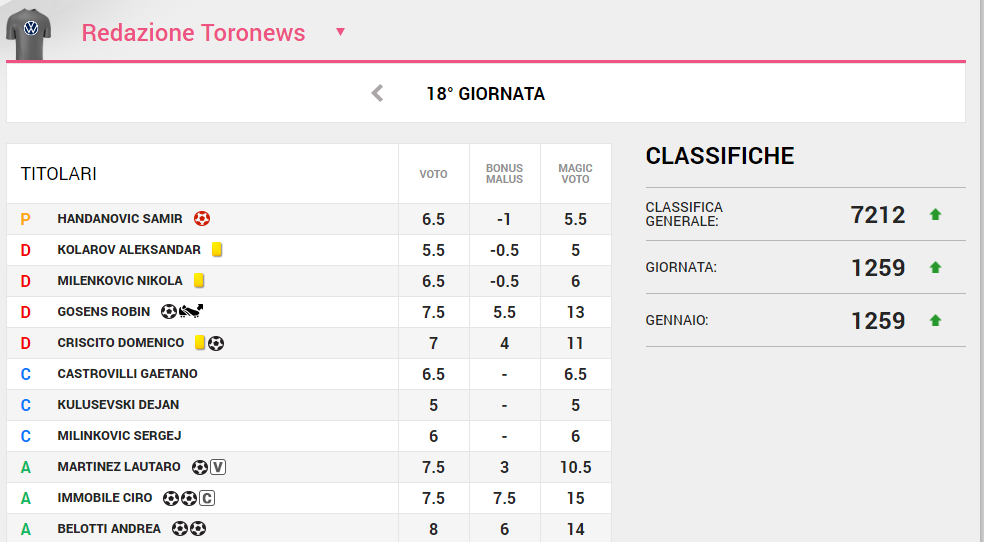Image resolution: width=984 pixels, height=542 pixels.
Task: Click the goal ball icon next to Criscito
Action: pyautogui.click(x=216, y=342)
